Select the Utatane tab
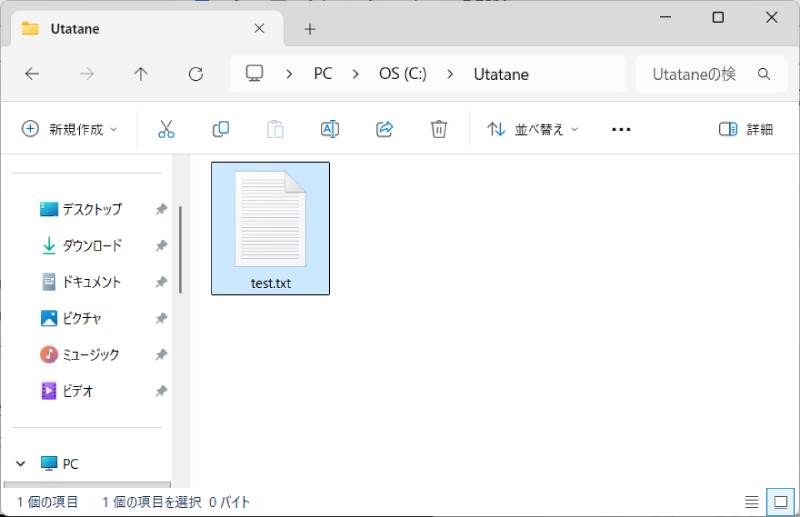Viewport: 800px width, 517px height. 147,29
